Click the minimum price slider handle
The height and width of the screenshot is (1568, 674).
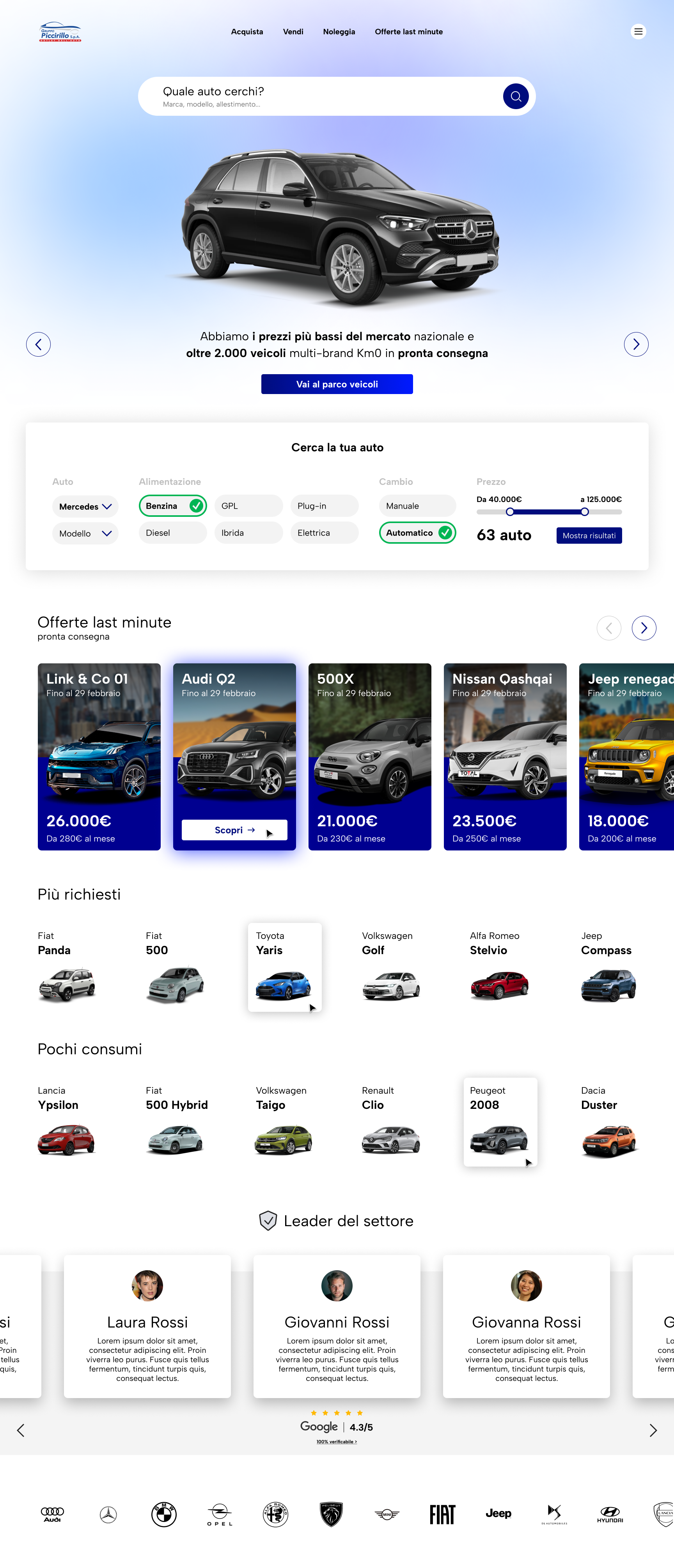[x=510, y=512]
